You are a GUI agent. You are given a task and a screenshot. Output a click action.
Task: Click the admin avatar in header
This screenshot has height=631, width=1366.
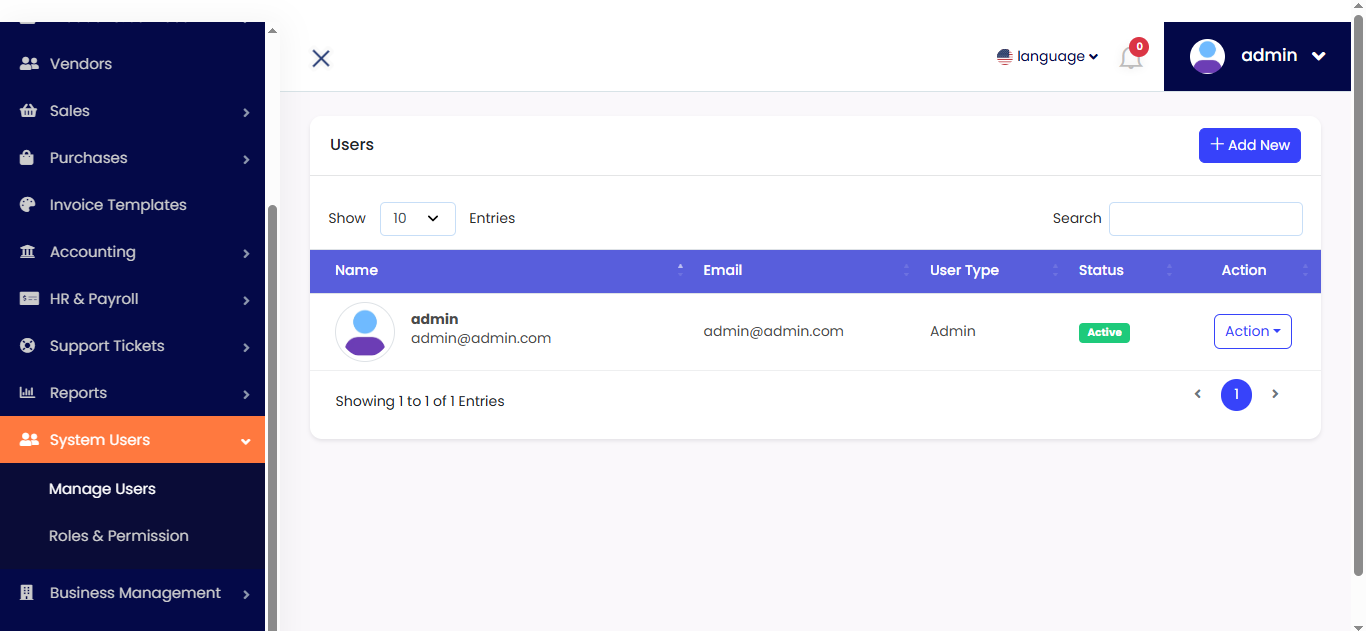pos(1207,56)
